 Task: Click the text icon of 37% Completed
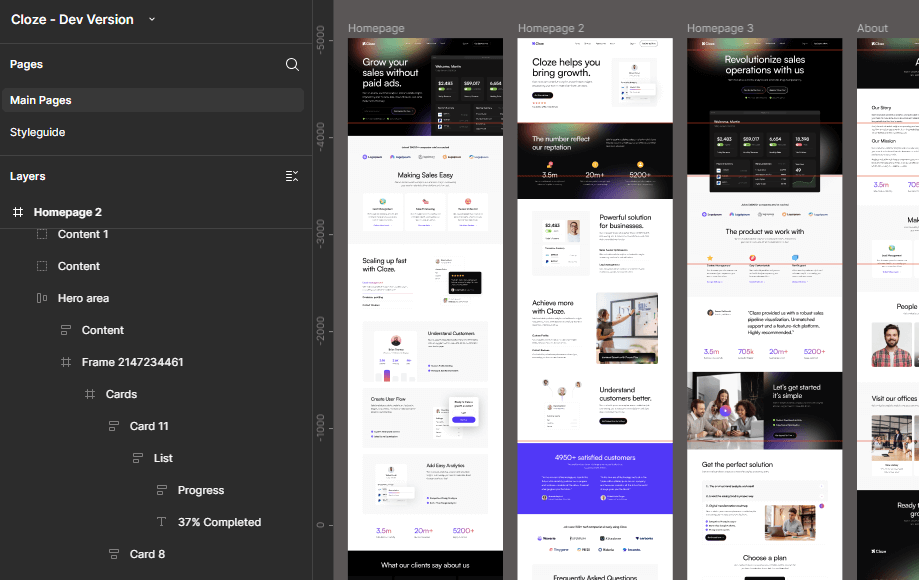pos(162,522)
